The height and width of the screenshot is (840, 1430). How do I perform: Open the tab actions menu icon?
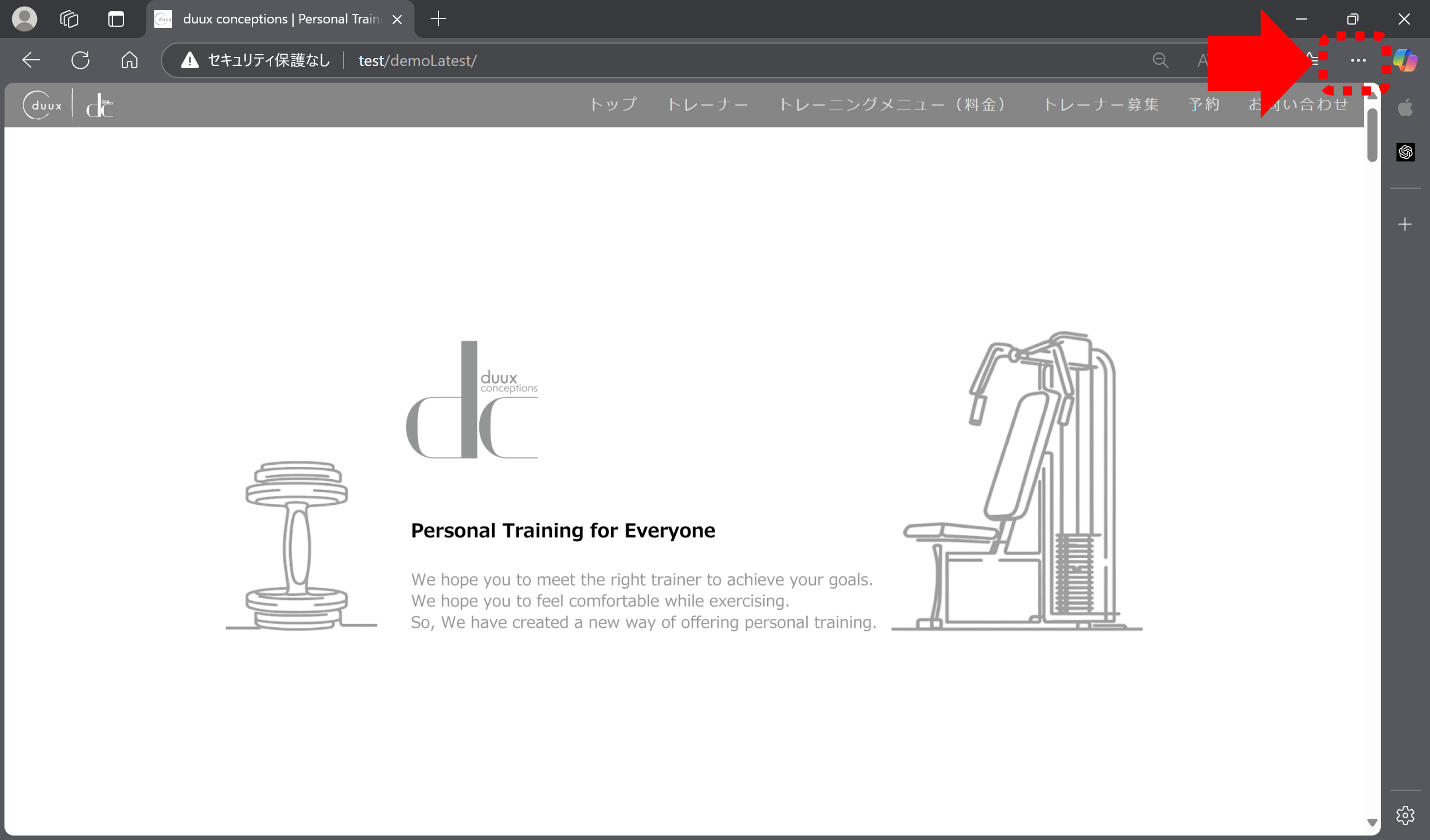(x=116, y=19)
